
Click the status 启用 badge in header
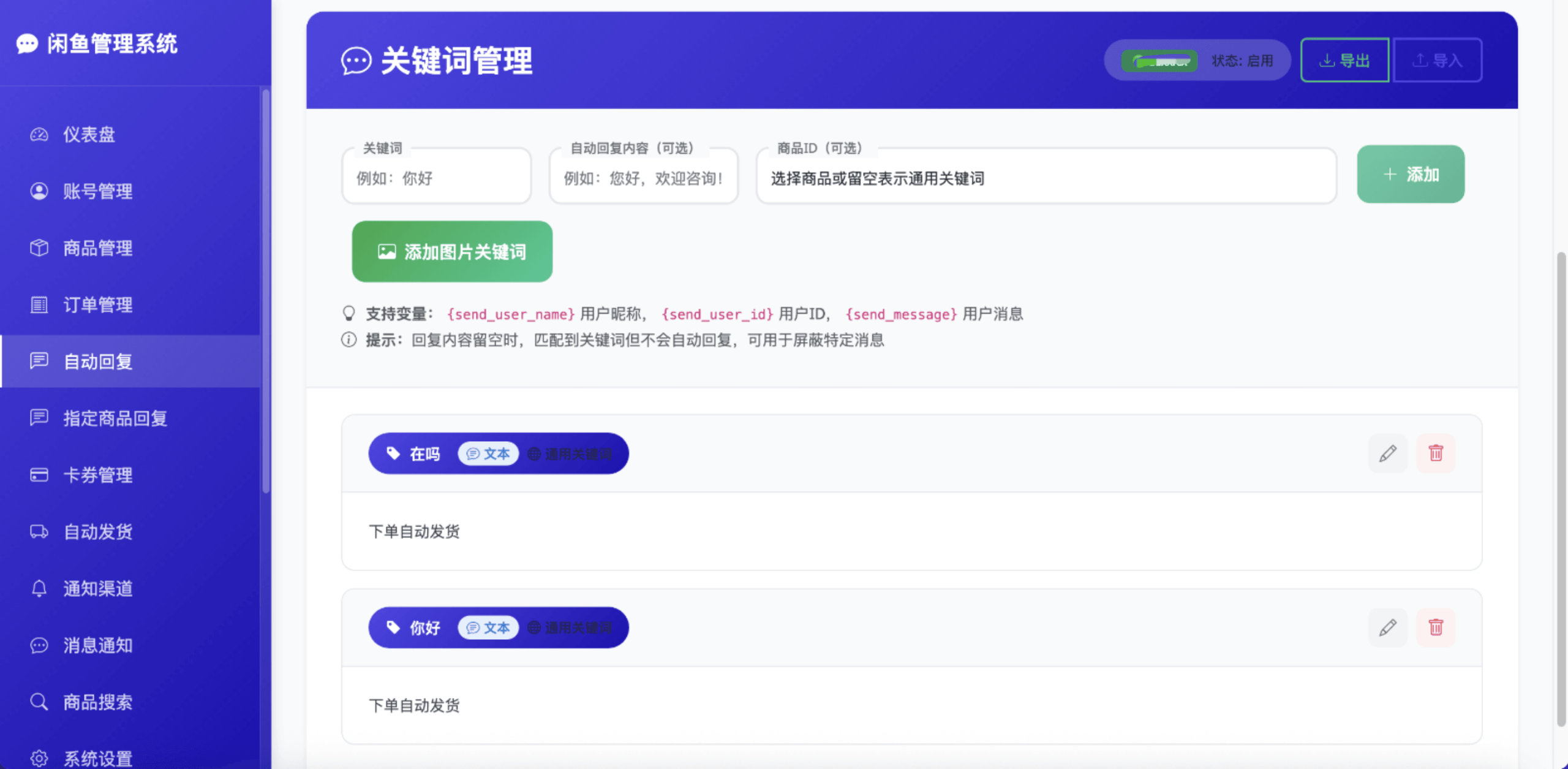1242,61
